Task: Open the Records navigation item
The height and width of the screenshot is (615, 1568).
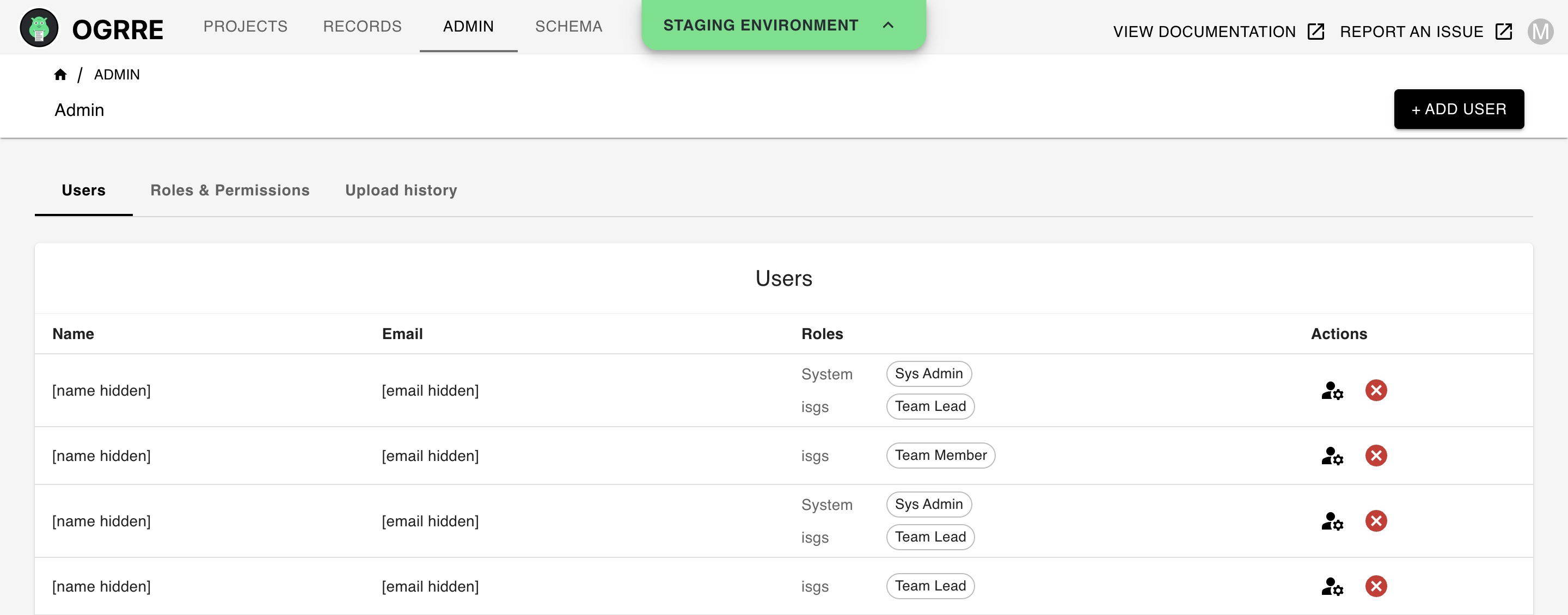Action: (x=362, y=26)
